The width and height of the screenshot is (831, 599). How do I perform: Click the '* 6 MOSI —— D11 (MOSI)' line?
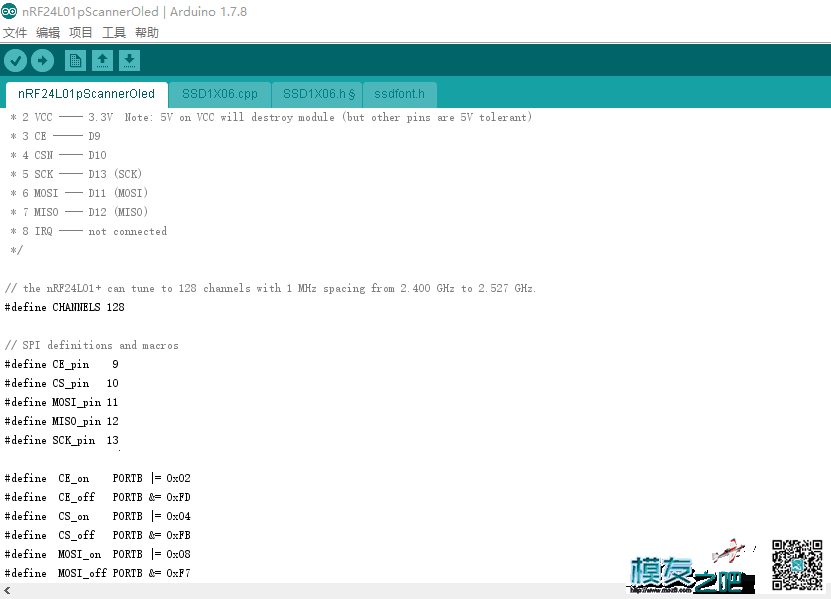pyautogui.click(x=79, y=193)
